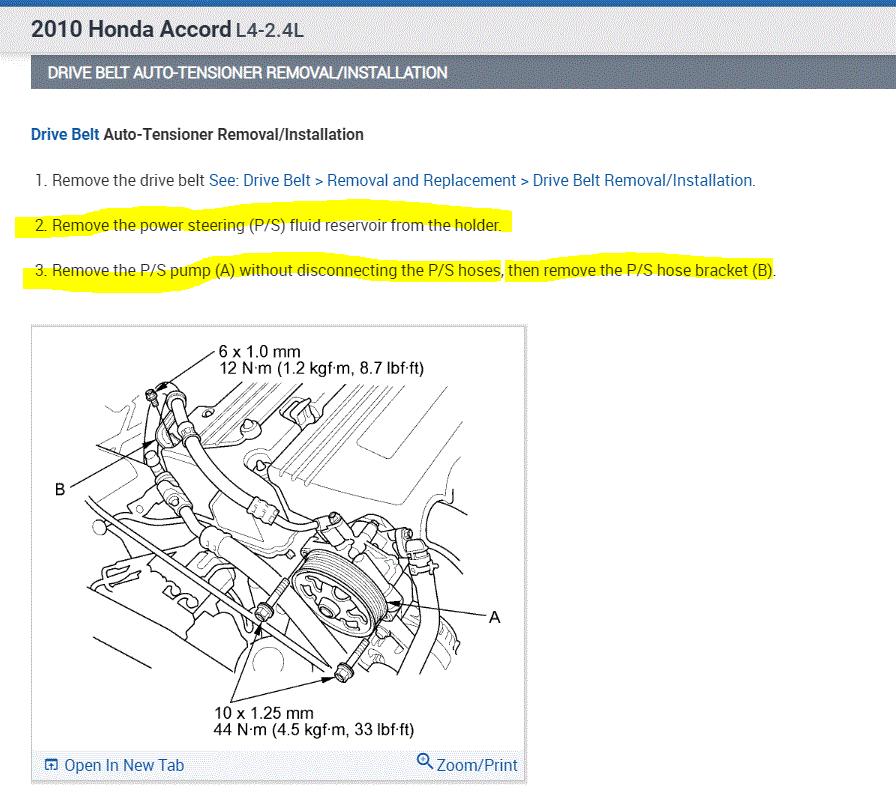The image size is (896, 792).
Task: Click the 'DRIVE BELT AUTO-TENSIONER REMOVAL/INSTALLATION' header bar
Action: [x=463, y=73]
